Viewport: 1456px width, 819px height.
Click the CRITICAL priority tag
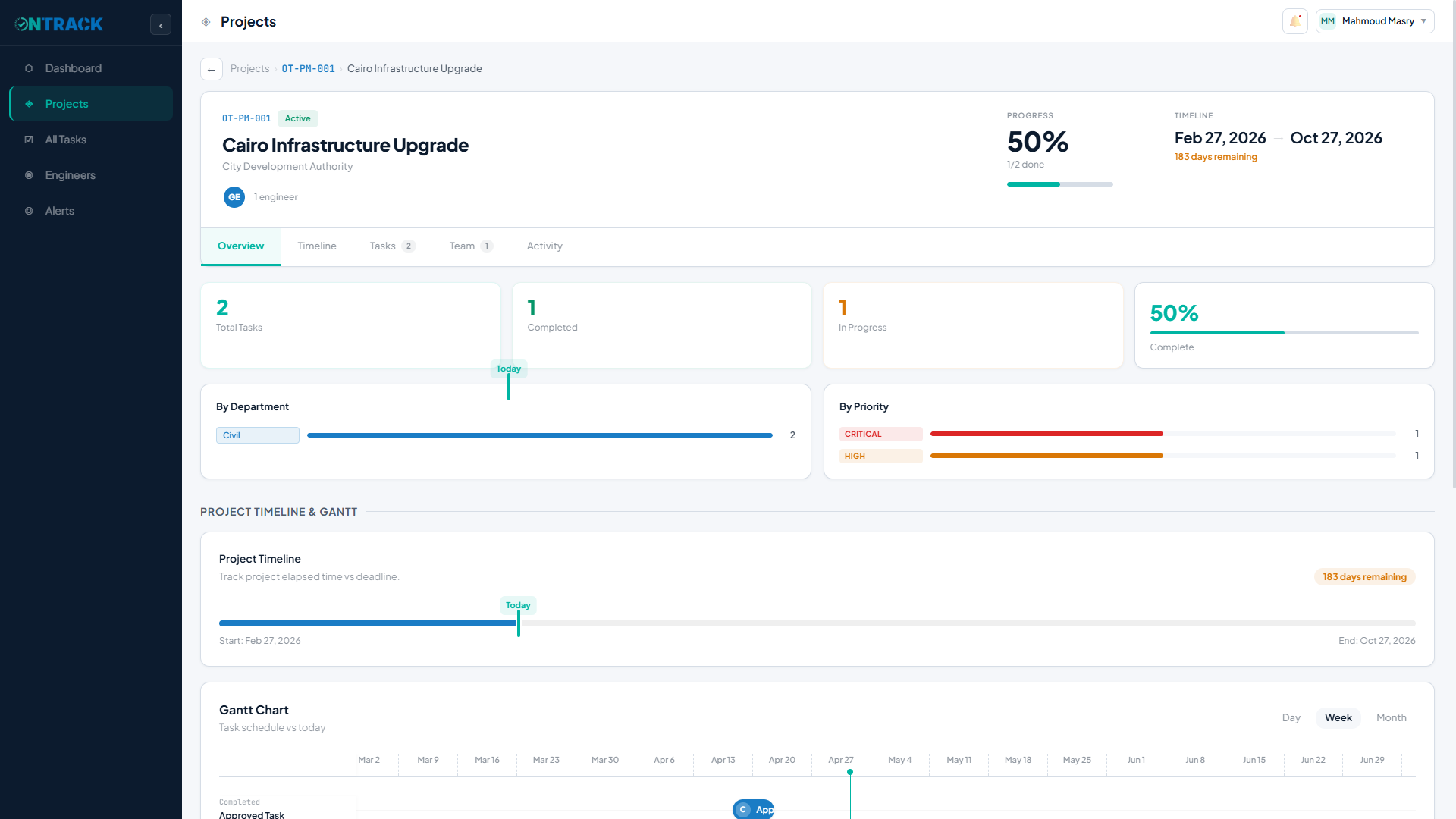pyautogui.click(x=880, y=435)
